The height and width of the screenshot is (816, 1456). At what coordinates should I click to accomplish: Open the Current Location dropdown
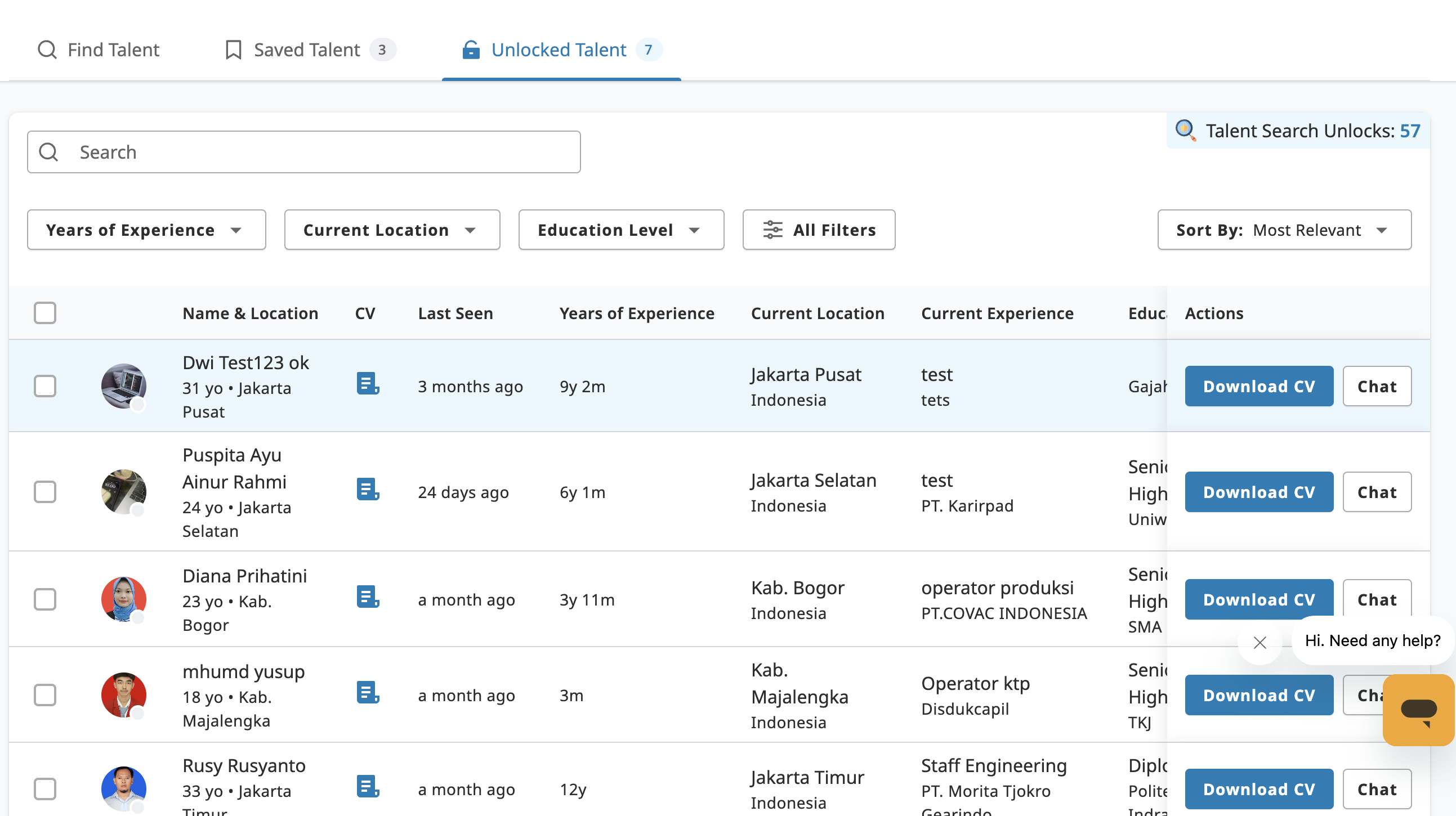pos(392,230)
